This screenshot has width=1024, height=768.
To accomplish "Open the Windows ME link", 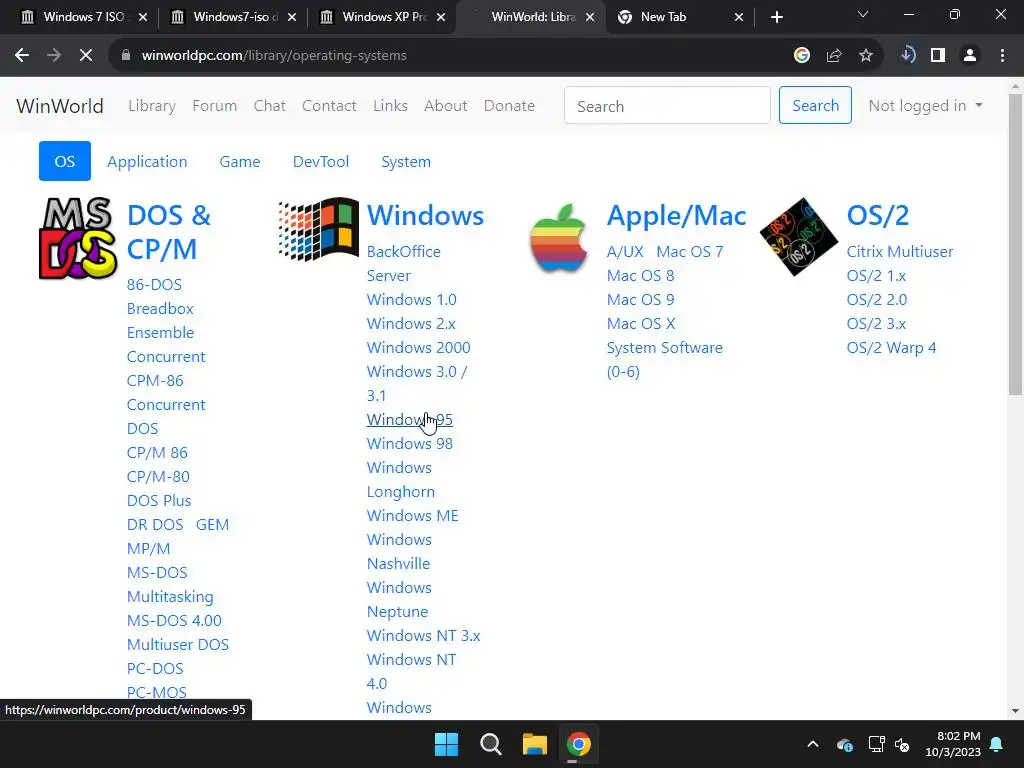I will click(x=413, y=515).
